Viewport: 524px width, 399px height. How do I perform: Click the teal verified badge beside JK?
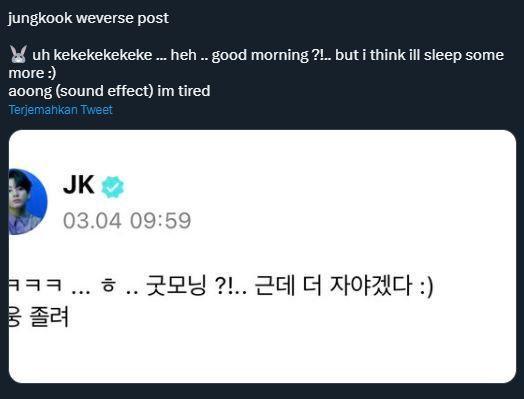click(113, 187)
